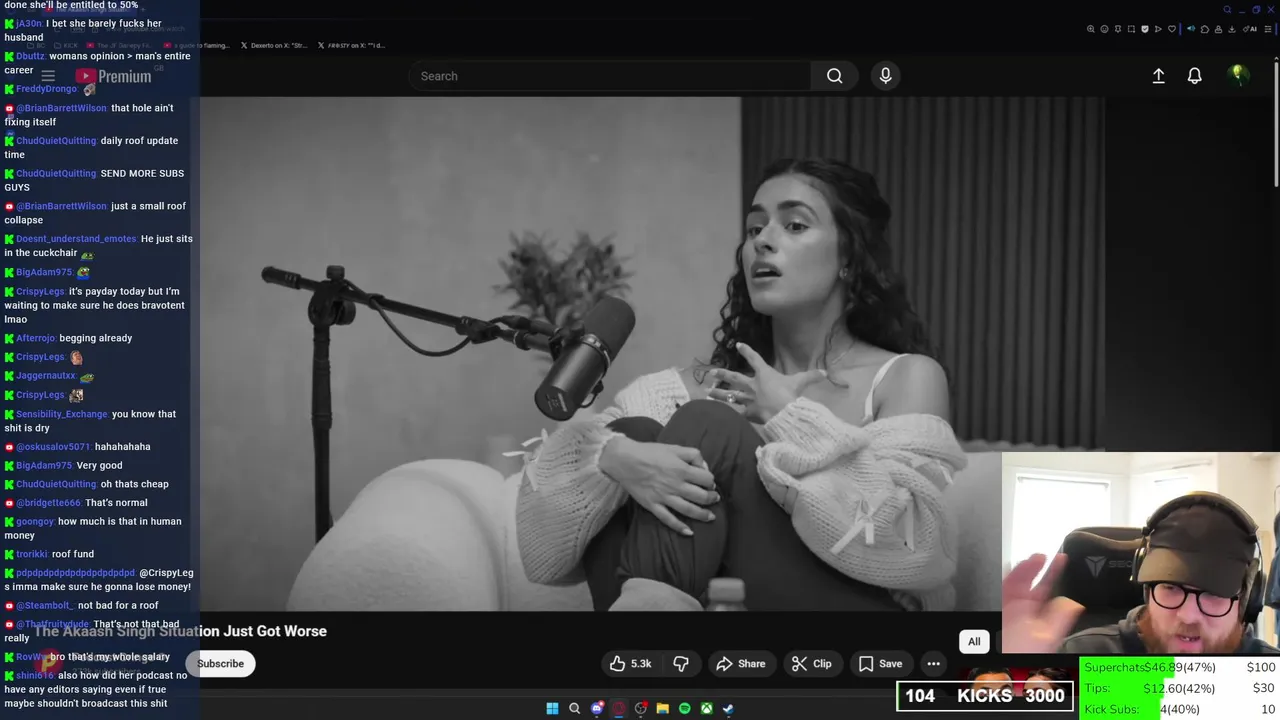This screenshot has width=1280, height=720.
Task: Click the browser tab search magnifier
Action: (1228, 10)
